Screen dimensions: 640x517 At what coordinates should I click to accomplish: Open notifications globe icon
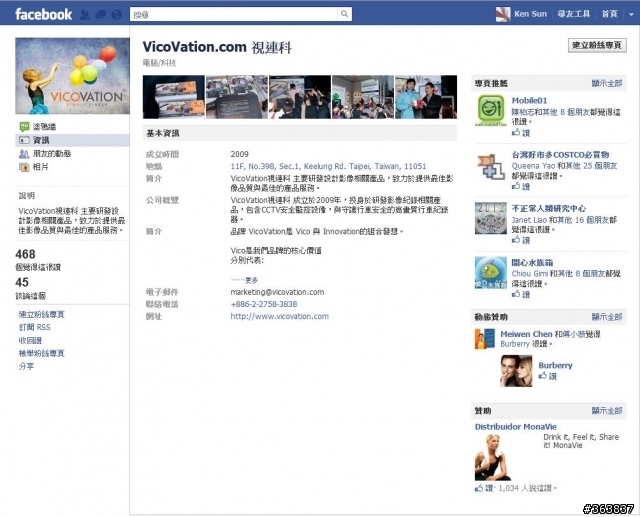point(116,15)
